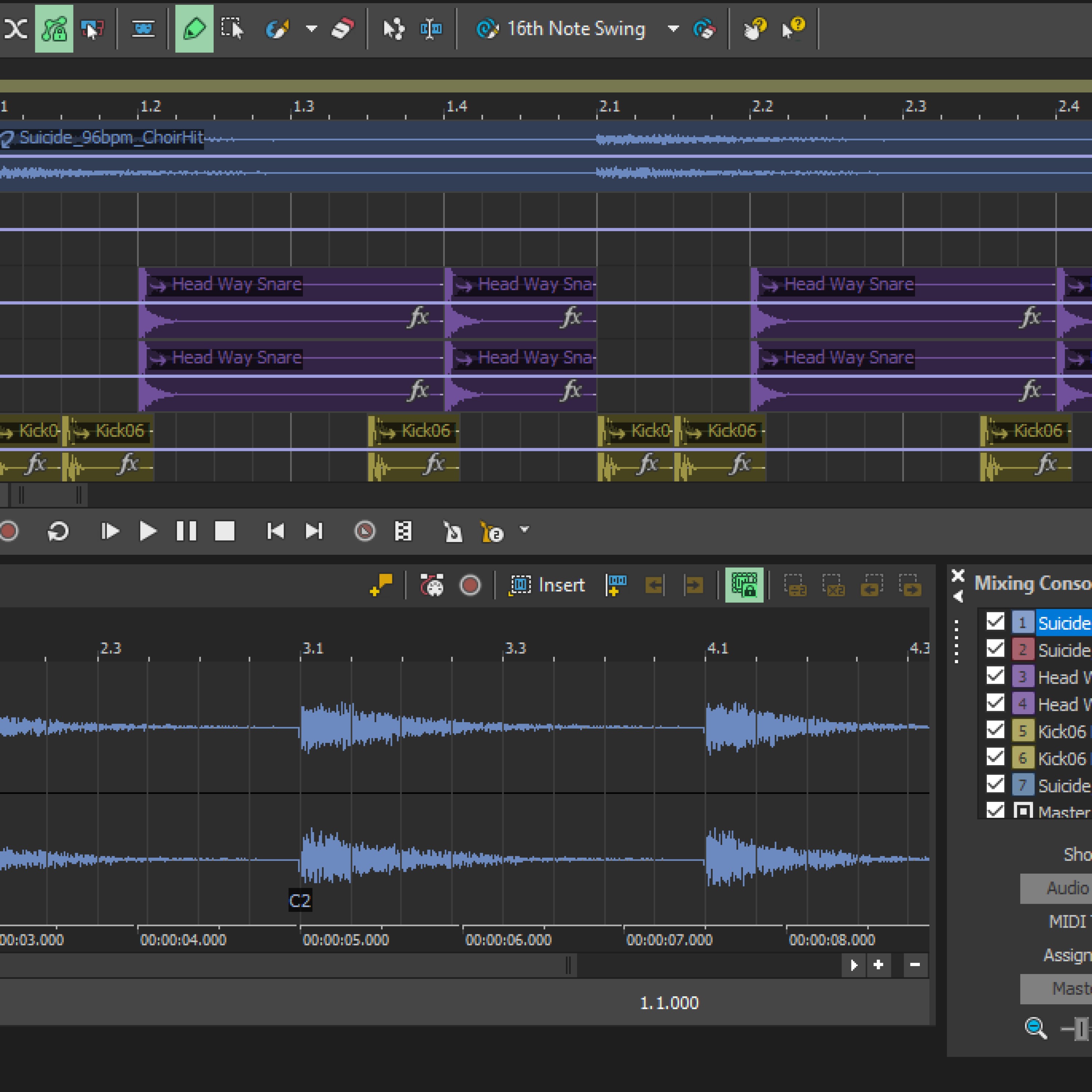Open the 16th Note Swing groove dropdown

[673, 28]
